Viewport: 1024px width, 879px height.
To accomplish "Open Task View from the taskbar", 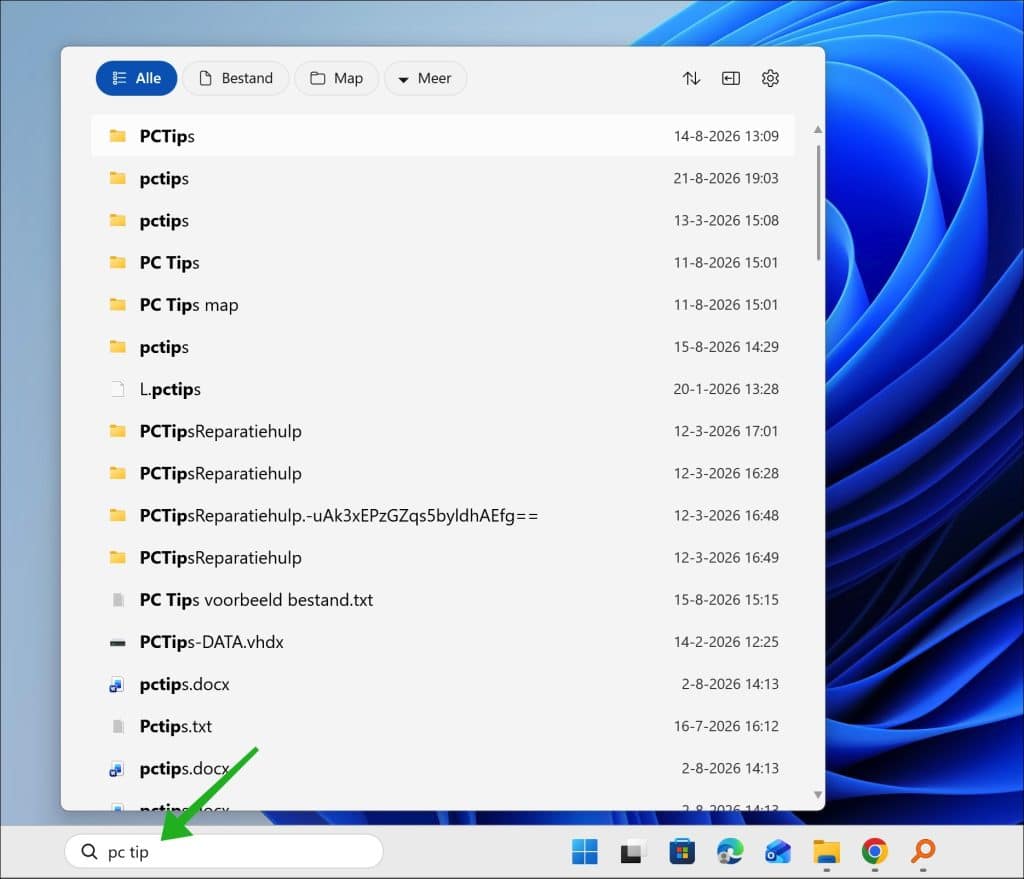I will point(632,852).
